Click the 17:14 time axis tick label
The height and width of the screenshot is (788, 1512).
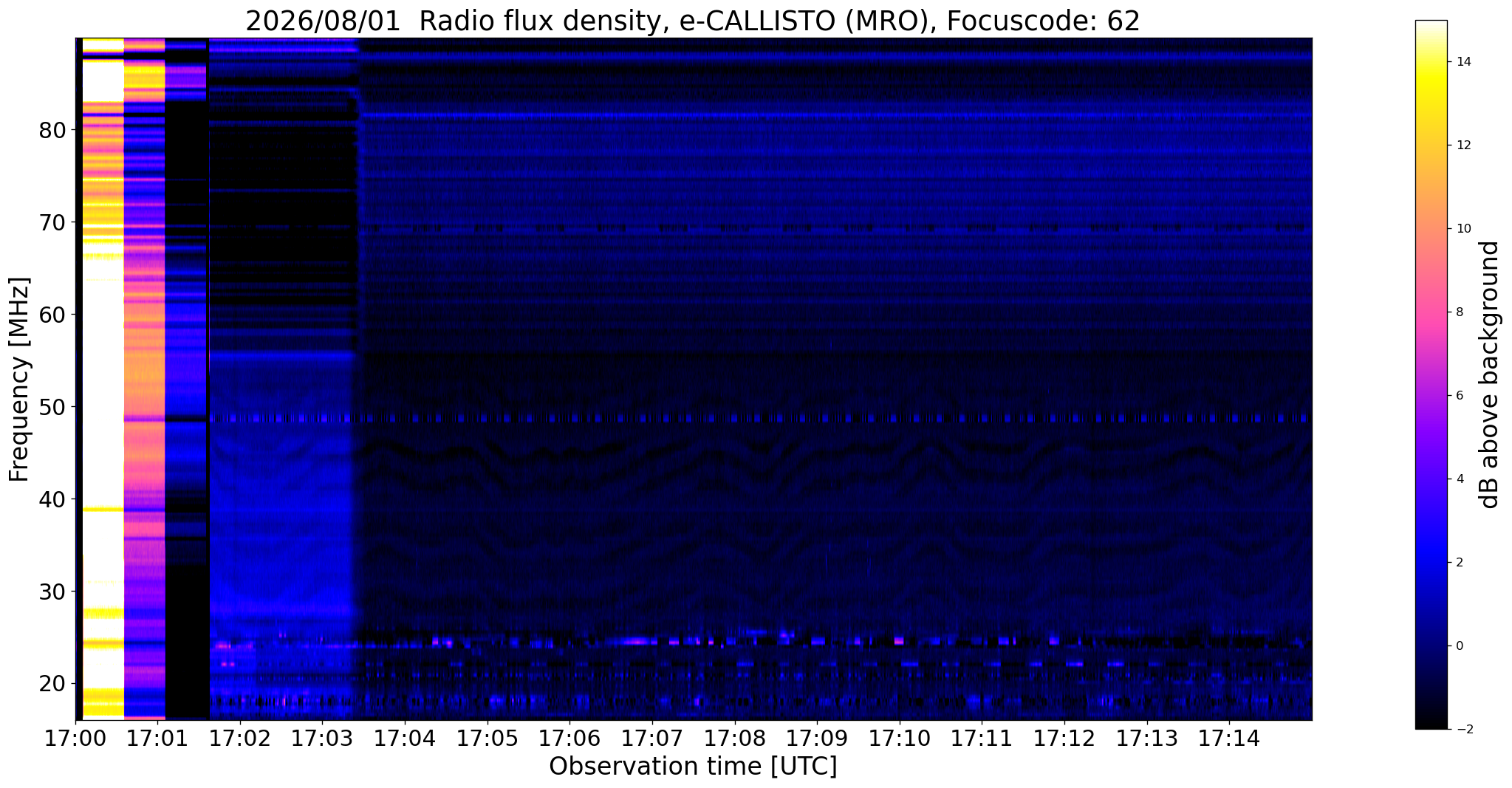1229,739
